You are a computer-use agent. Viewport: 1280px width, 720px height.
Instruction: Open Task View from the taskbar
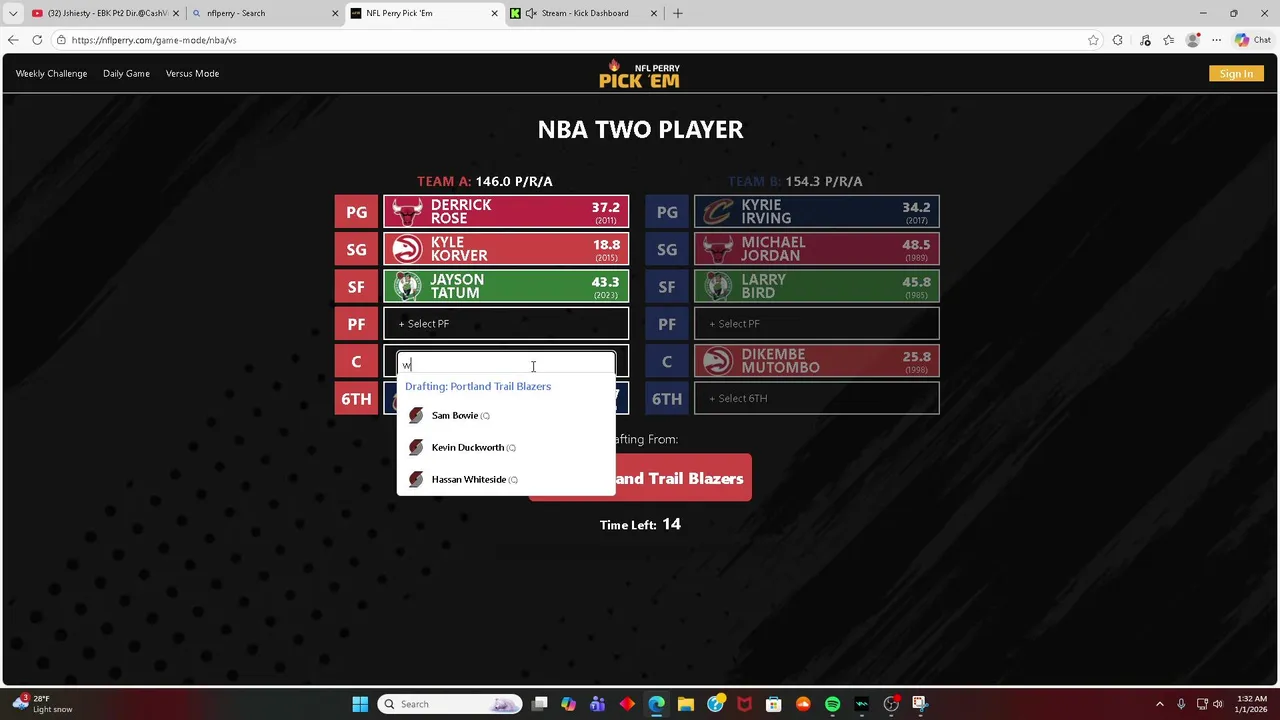click(x=540, y=704)
